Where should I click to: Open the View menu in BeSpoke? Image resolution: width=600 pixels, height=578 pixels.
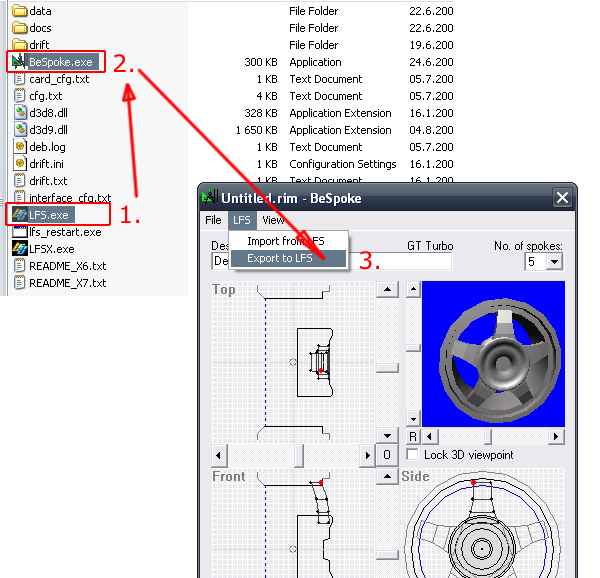pos(273,220)
